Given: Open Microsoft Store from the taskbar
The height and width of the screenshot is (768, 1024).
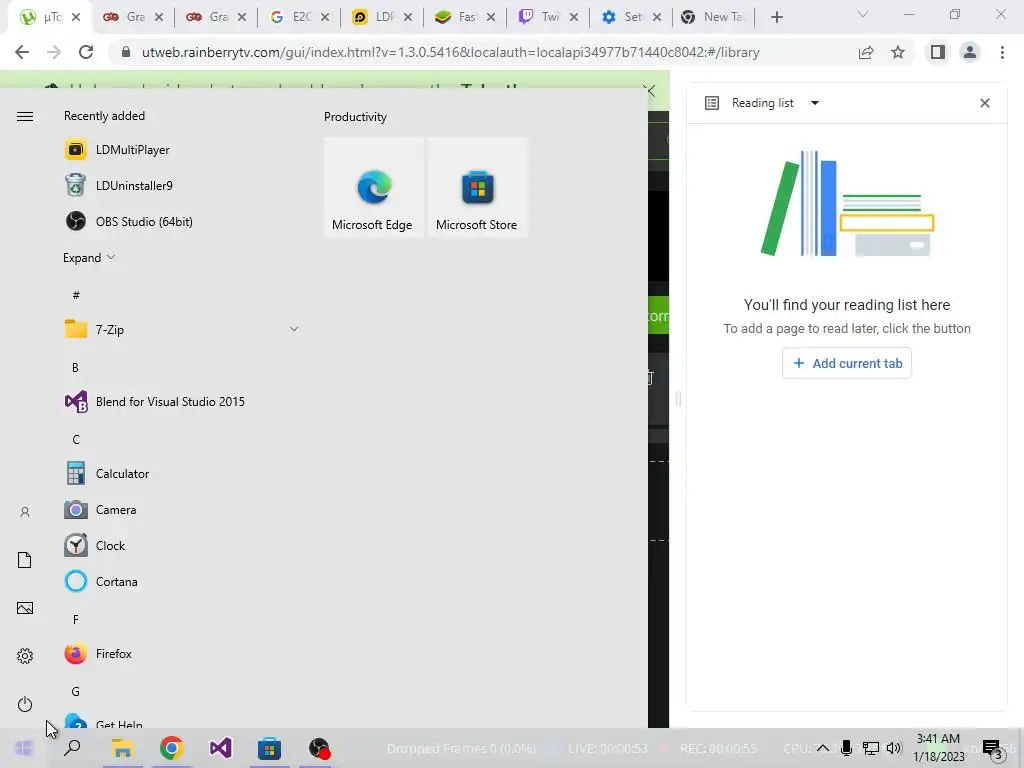Looking at the screenshot, I should point(269,748).
